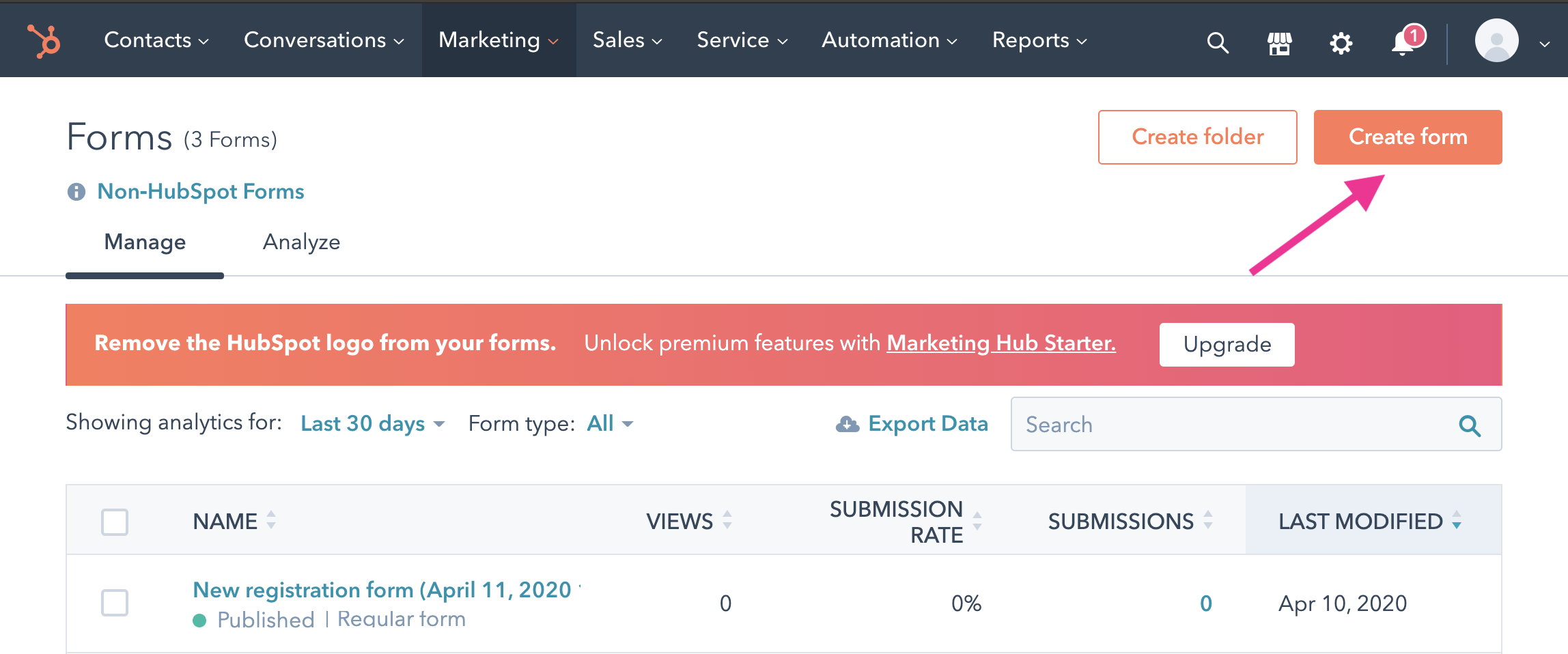Expand the Conversations menu
This screenshot has height=654, width=1568.
pyautogui.click(x=324, y=40)
